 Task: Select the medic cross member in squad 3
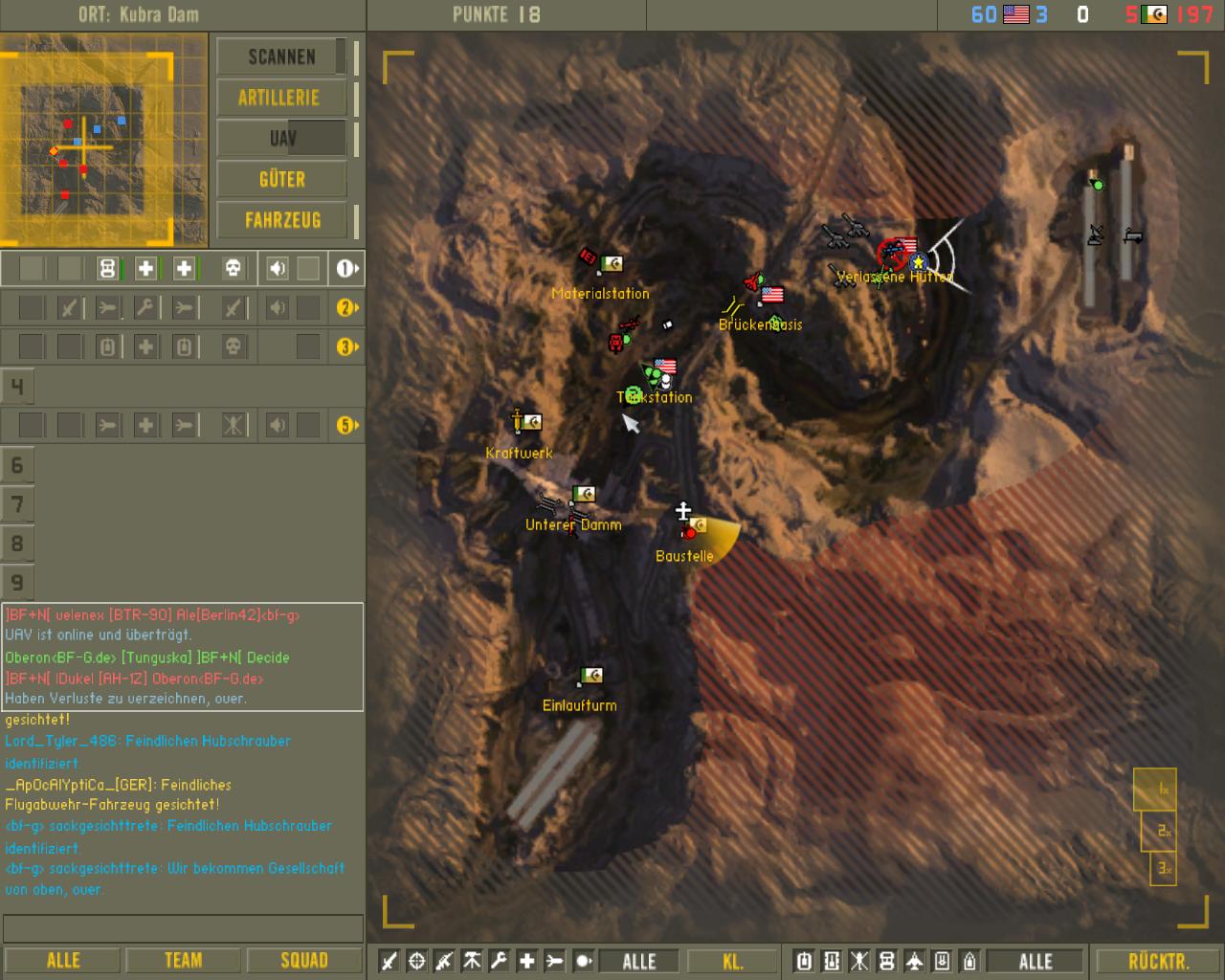(145, 347)
